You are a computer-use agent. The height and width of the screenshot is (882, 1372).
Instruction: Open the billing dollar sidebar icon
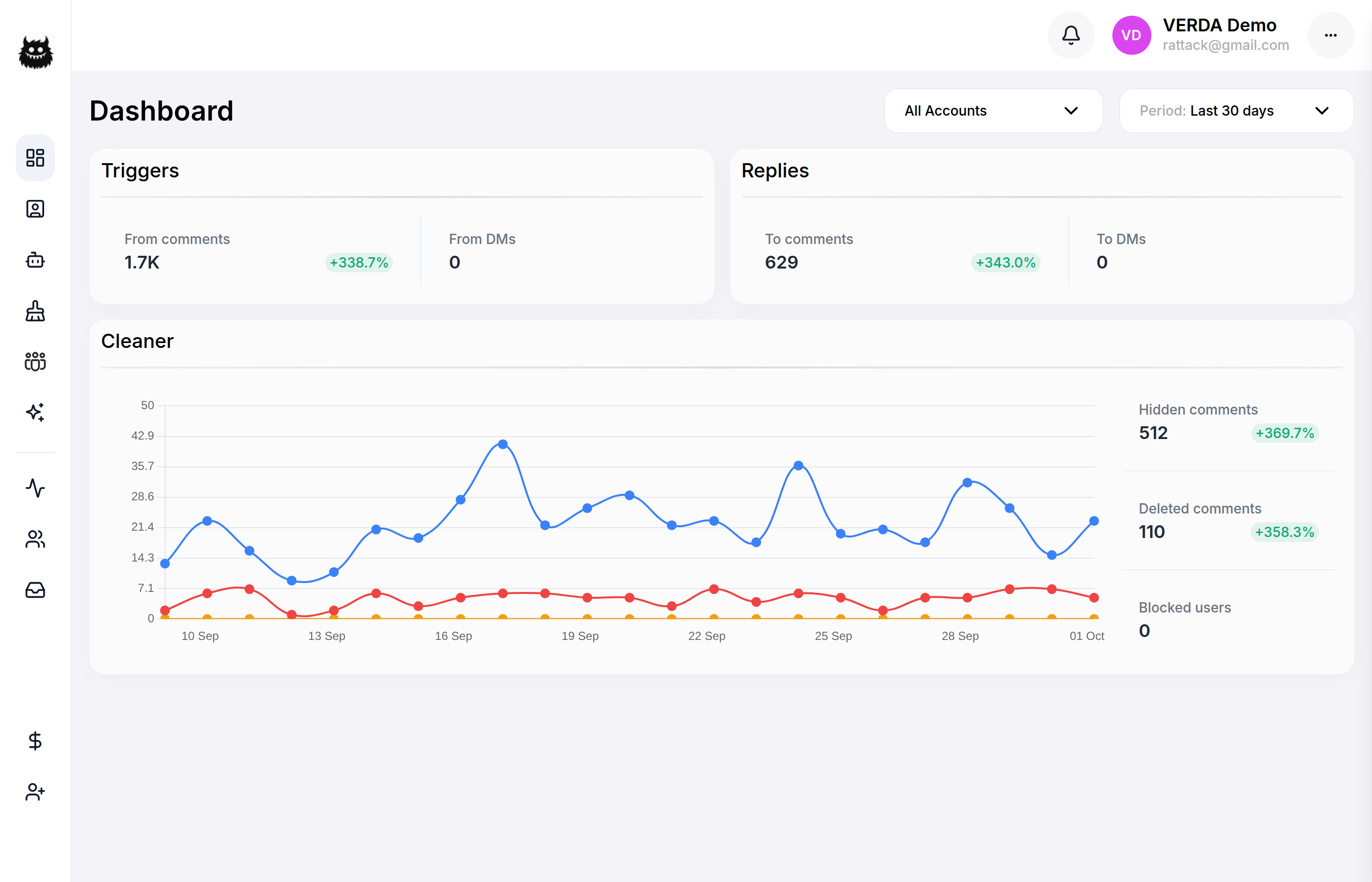pos(35,741)
